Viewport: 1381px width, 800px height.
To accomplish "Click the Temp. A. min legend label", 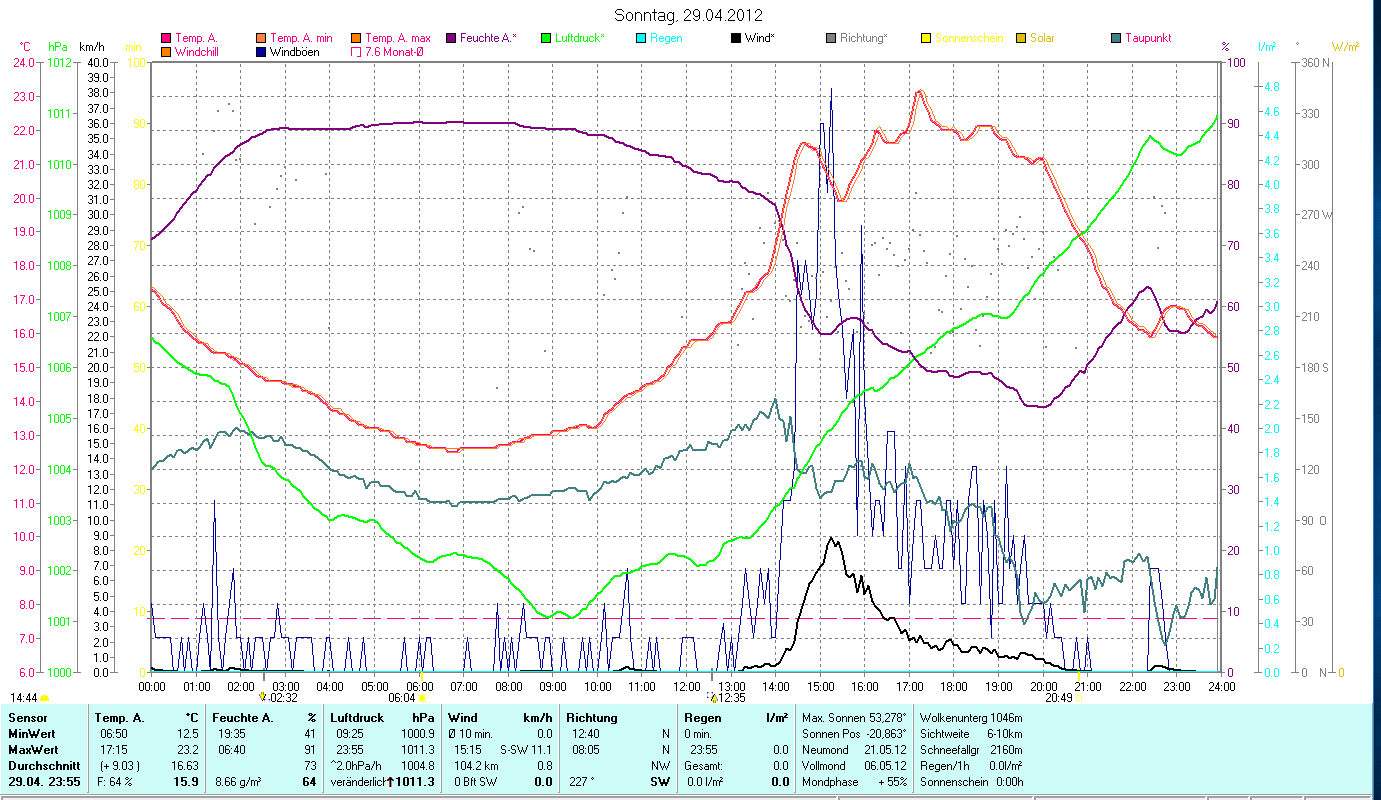I will (x=302, y=39).
